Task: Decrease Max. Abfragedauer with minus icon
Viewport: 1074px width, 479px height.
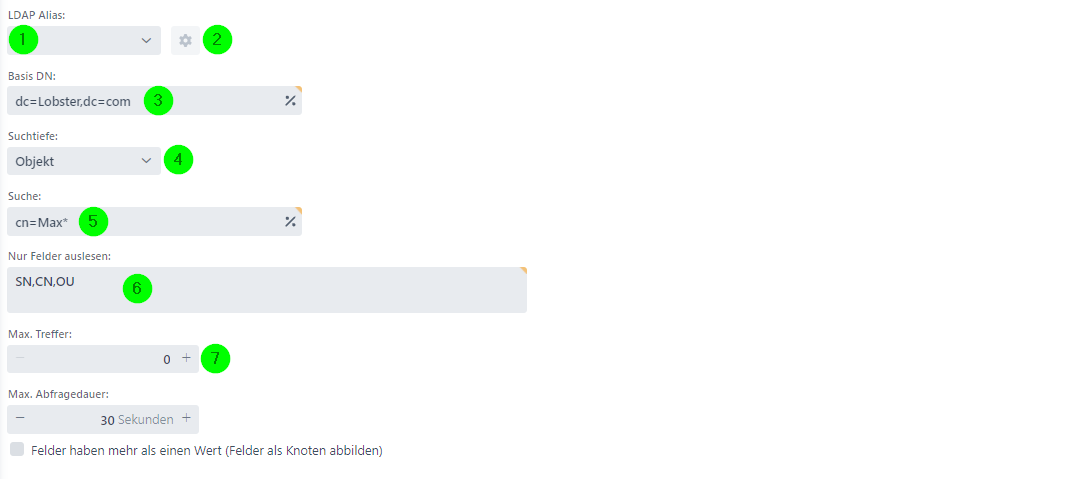Action: 20,419
